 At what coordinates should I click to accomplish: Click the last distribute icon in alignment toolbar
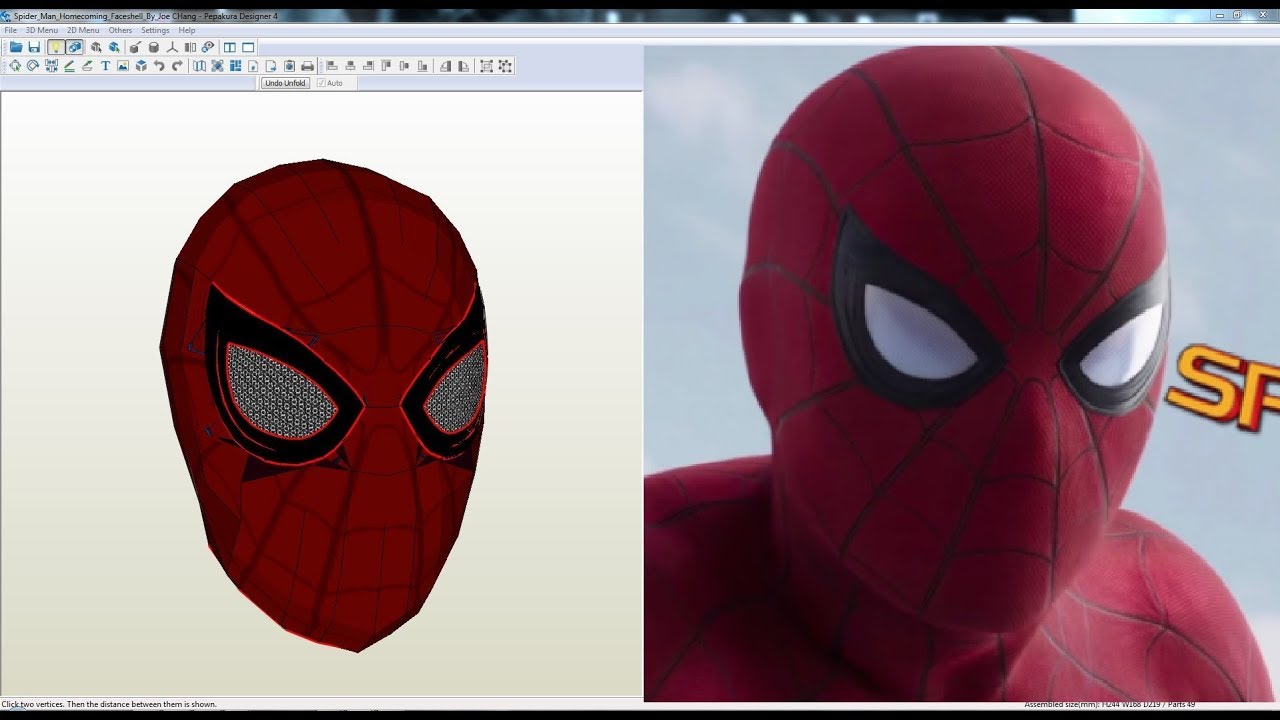point(504,66)
